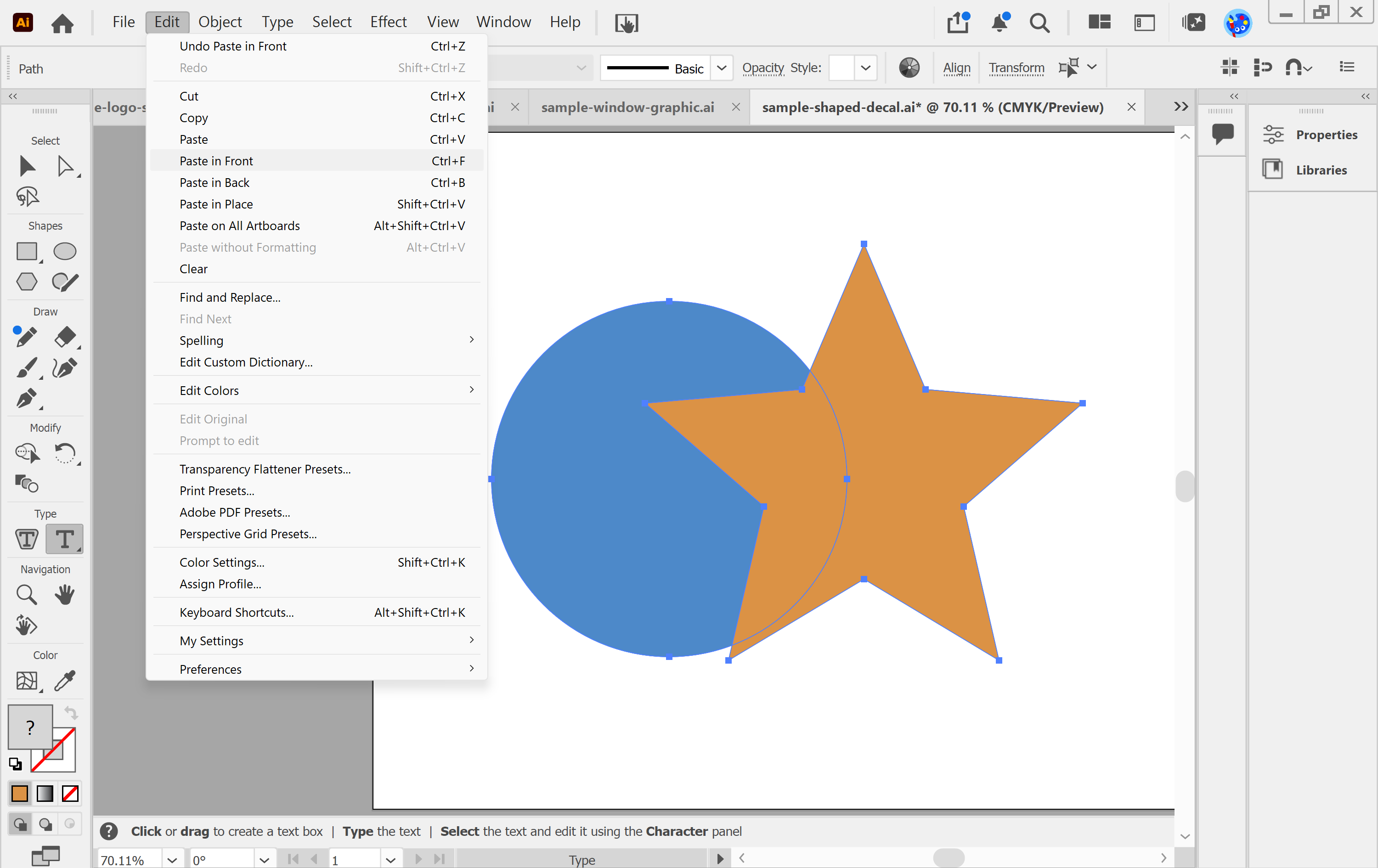Select the Rectangle tool
1378x868 pixels.
click(x=27, y=251)
